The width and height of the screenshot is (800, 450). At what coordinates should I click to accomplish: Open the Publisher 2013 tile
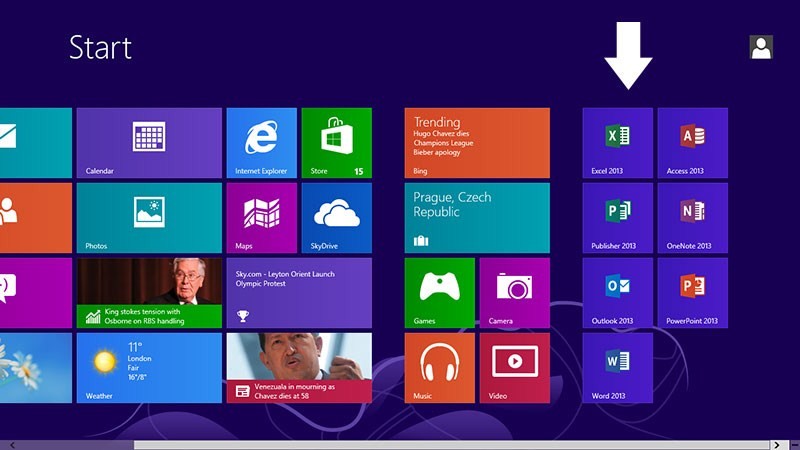[617, 218]
